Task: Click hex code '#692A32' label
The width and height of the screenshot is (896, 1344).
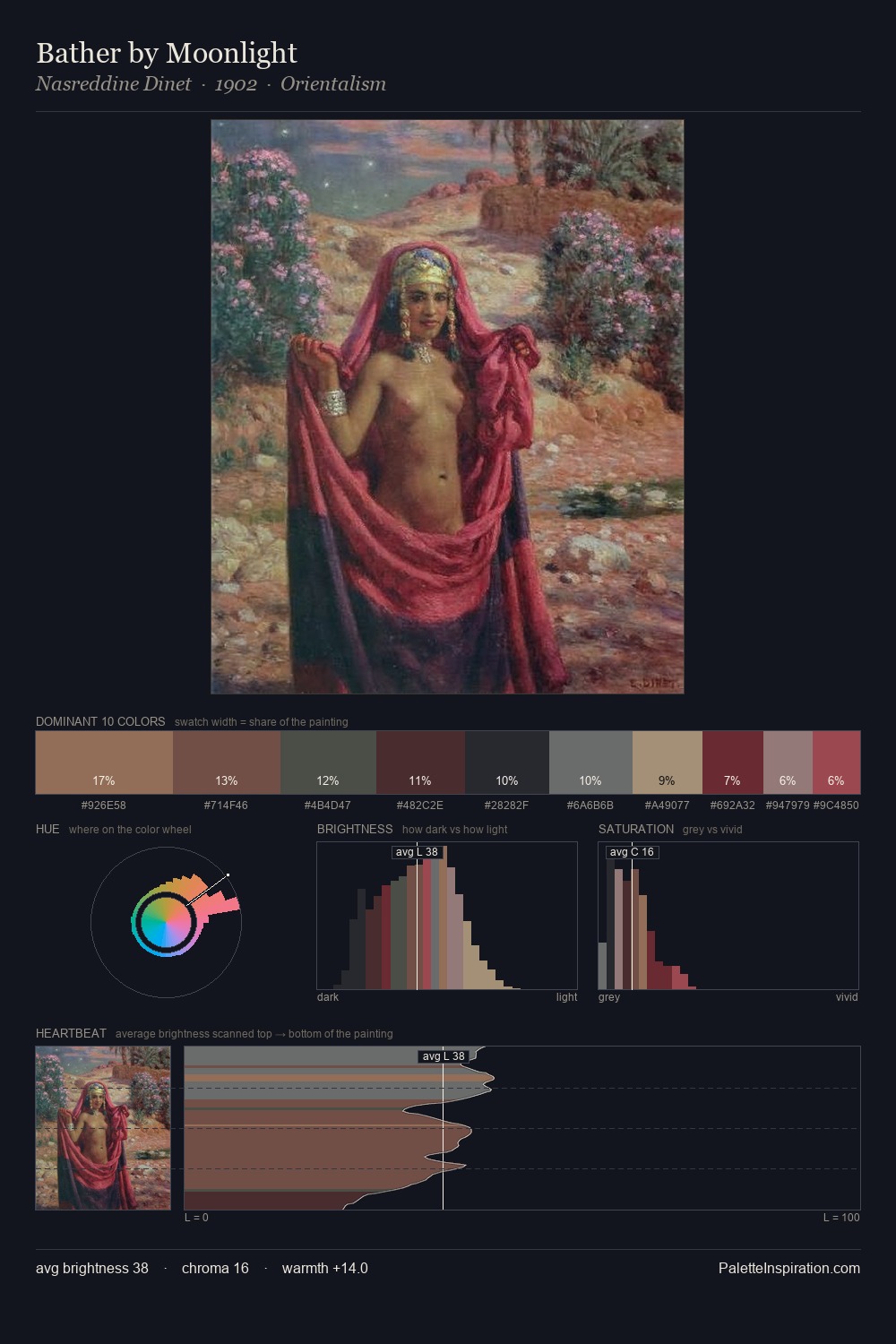Action: click(733, 806)
